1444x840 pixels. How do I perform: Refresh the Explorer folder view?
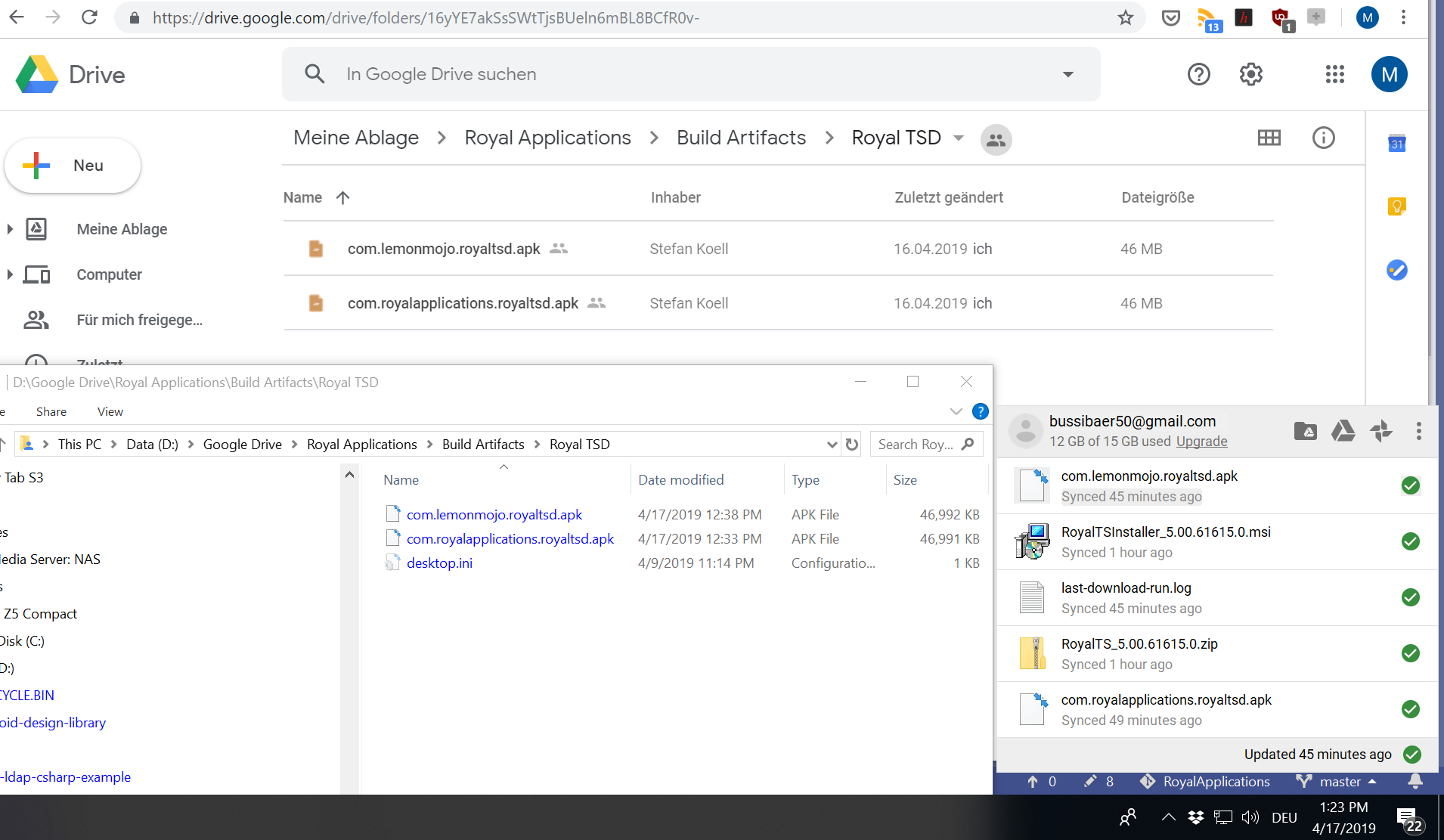(852, 445)
